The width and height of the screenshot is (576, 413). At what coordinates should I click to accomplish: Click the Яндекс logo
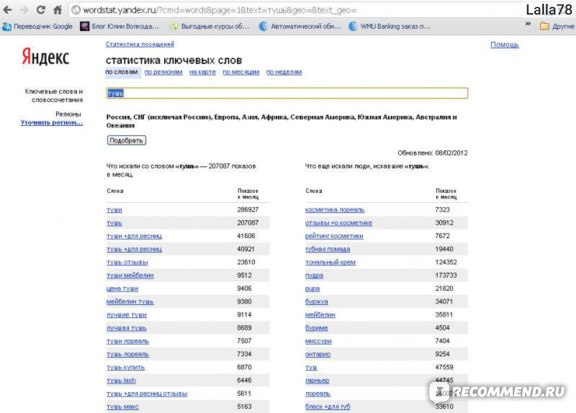pos(46,57)
